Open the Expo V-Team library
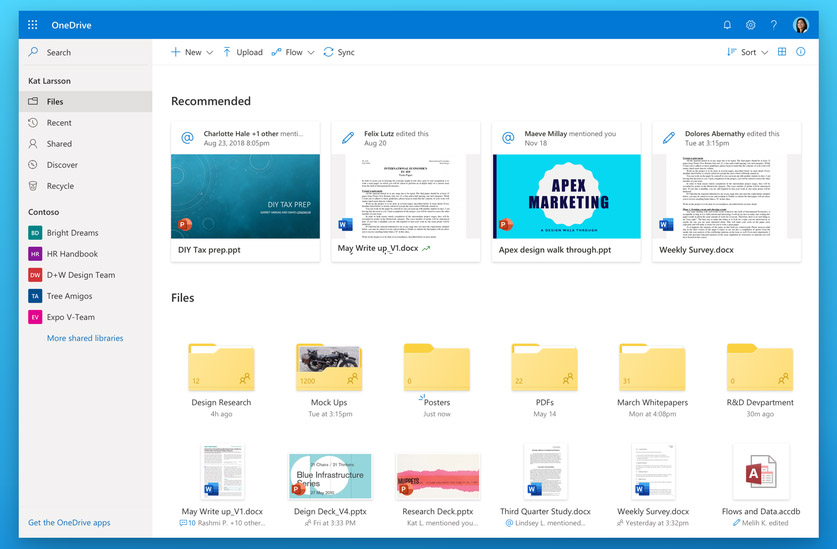Image resolution: width=837 pixels, height=549 pixels. point(85,317)
